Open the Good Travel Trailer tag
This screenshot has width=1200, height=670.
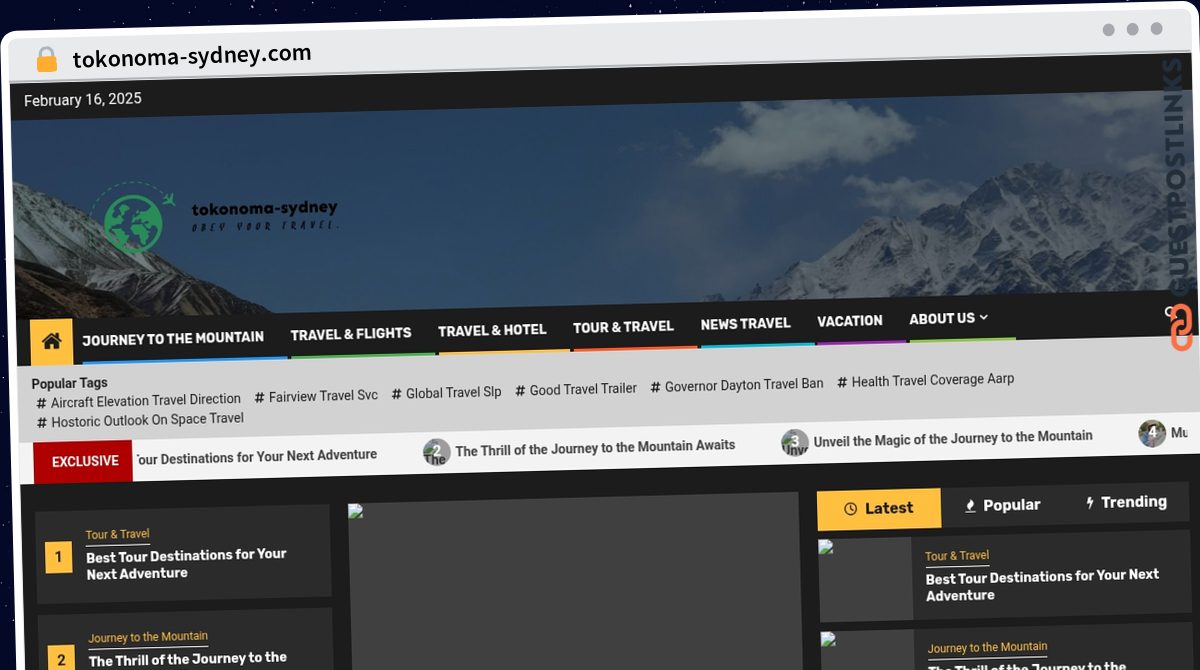583,389
